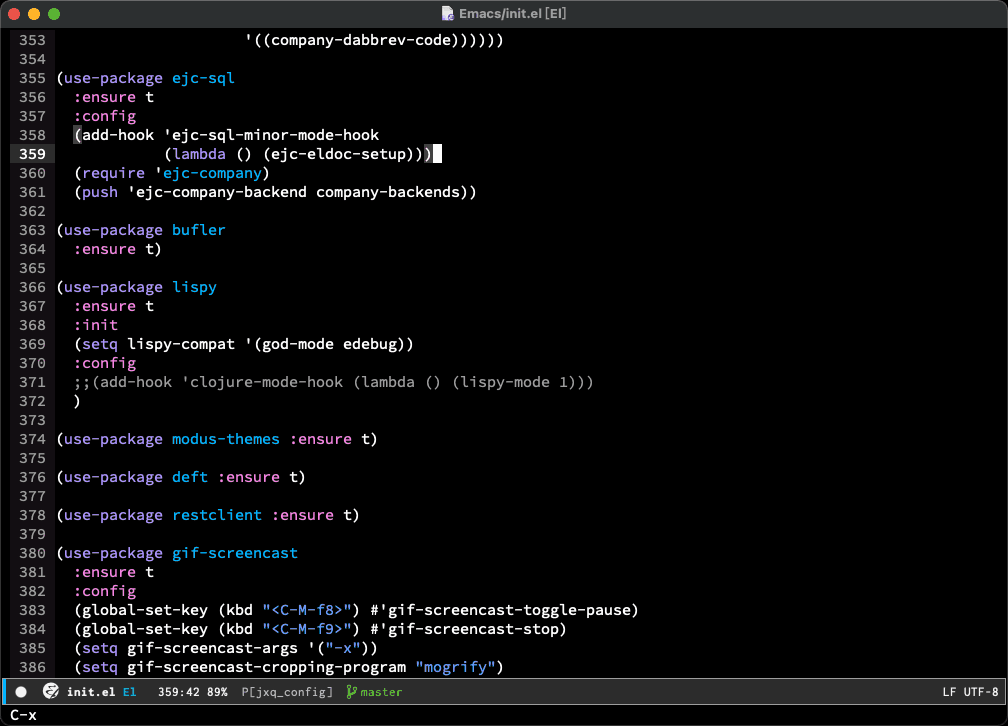Screen dimensions: 1008x726
Task: Click the 359:42 cursor position indicator
Action: 180,692
